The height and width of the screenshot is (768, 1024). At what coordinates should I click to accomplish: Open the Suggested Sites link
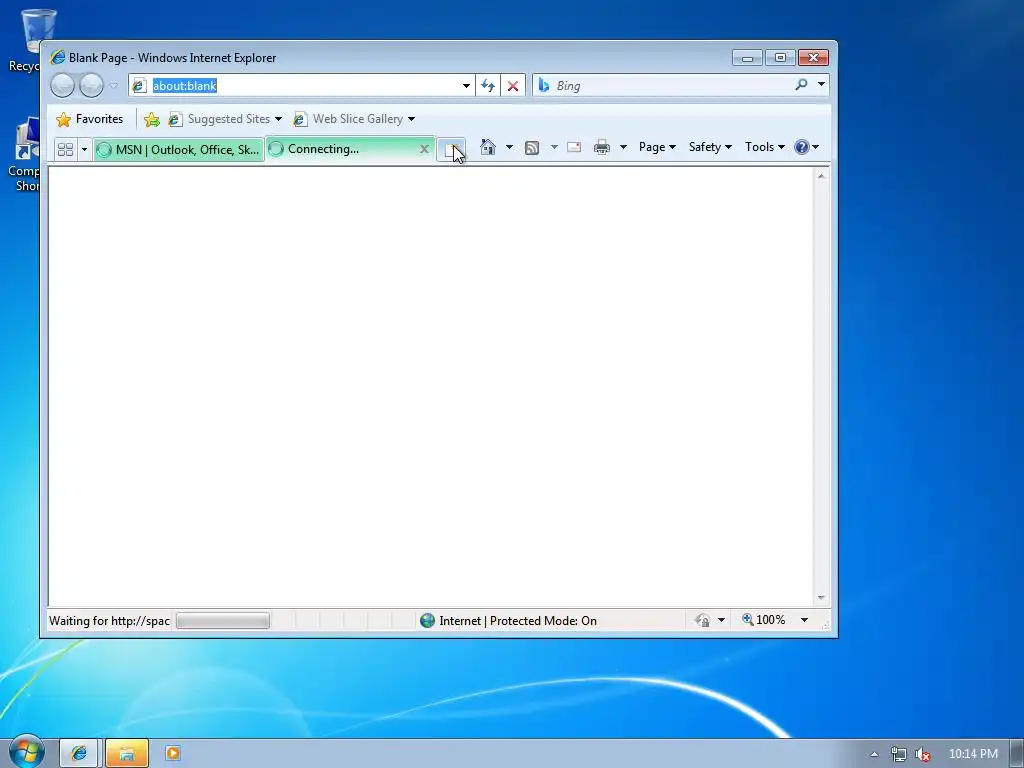[x=219, y=119]
